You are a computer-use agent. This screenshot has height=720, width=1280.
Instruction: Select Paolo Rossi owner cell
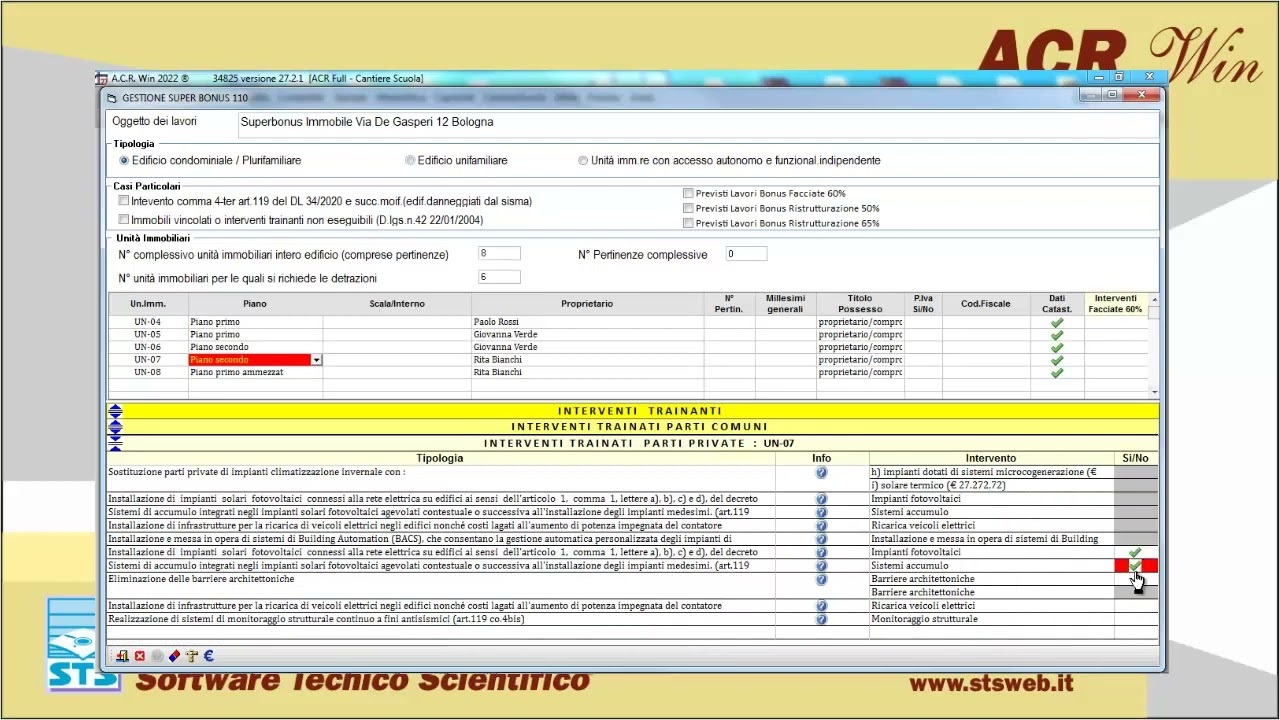(x=587, y=322)
